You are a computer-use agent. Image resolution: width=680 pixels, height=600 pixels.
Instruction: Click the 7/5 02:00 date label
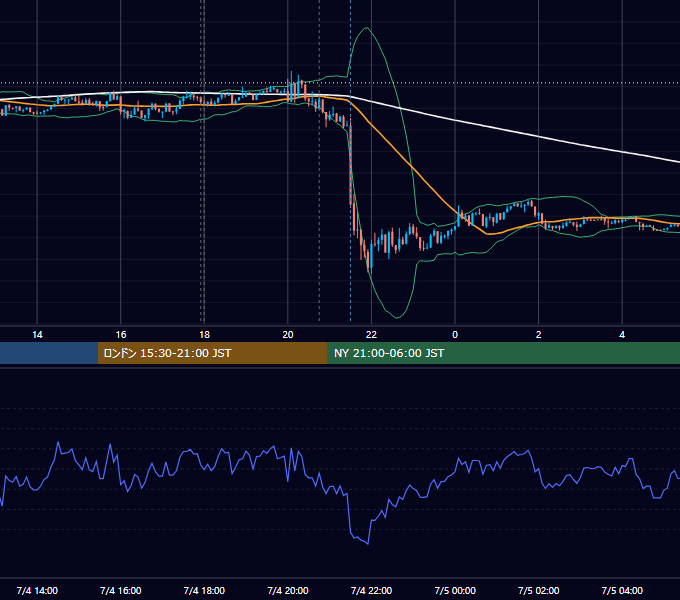539,590
